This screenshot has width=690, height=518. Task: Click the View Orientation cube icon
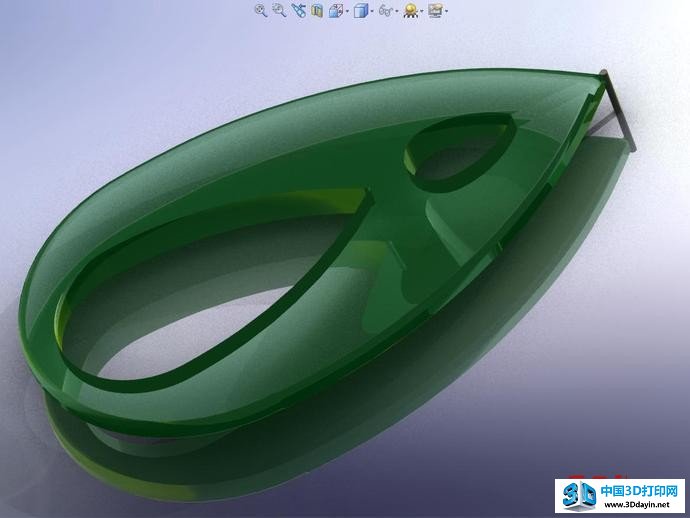pos(336,10)
